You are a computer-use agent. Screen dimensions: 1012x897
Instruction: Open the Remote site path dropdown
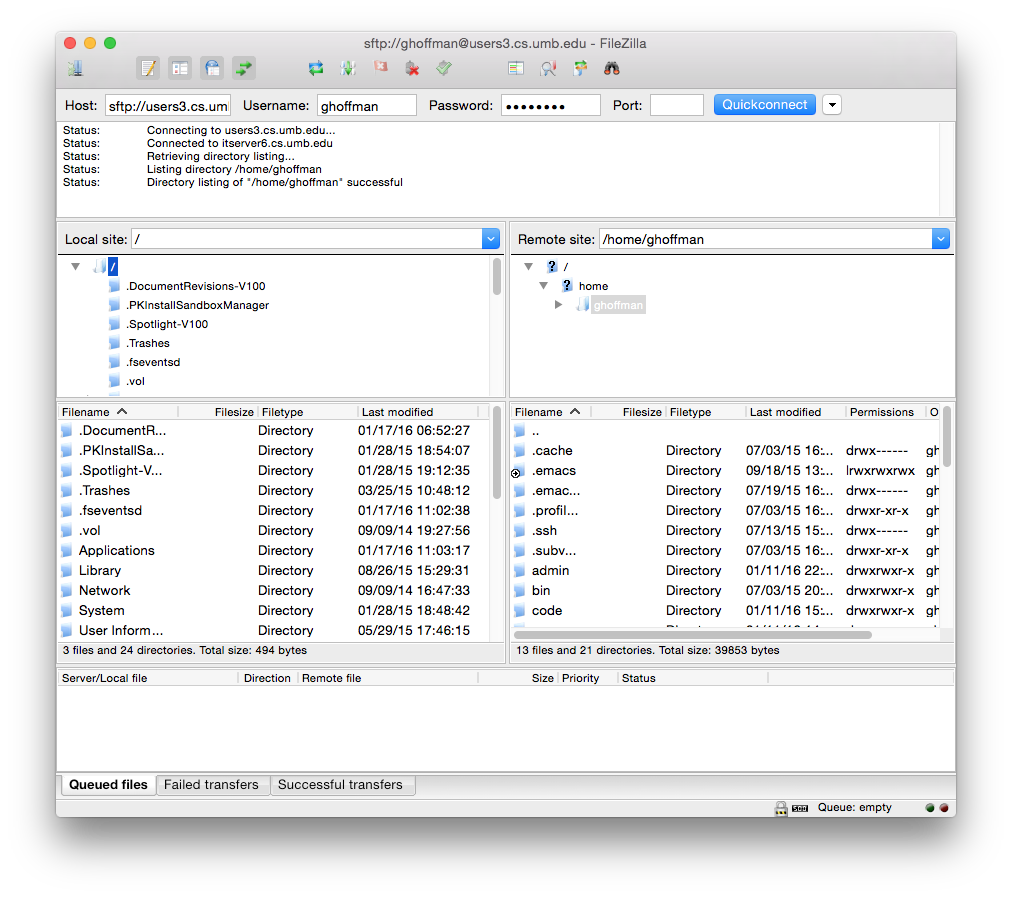(940, 239)
